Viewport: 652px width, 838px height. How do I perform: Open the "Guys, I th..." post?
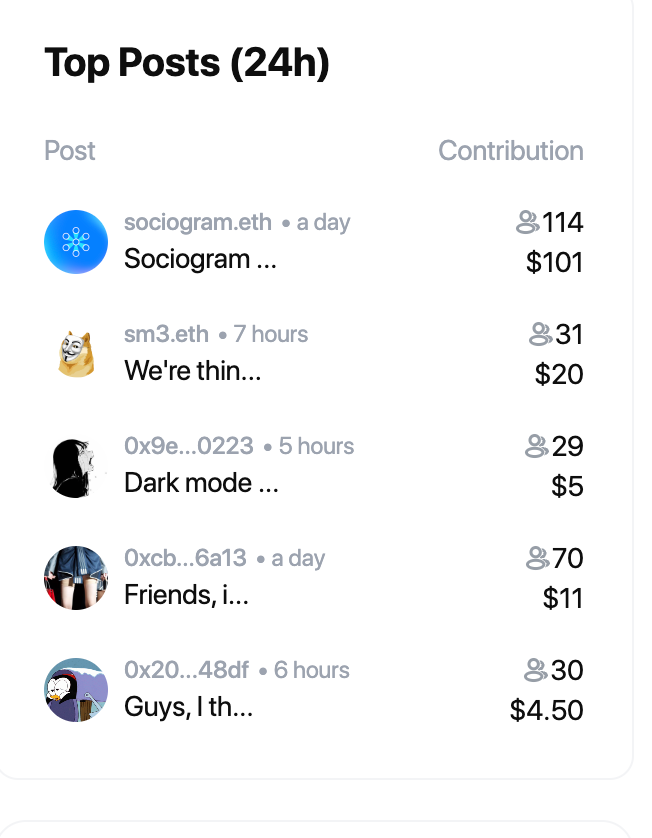[189, 708]
